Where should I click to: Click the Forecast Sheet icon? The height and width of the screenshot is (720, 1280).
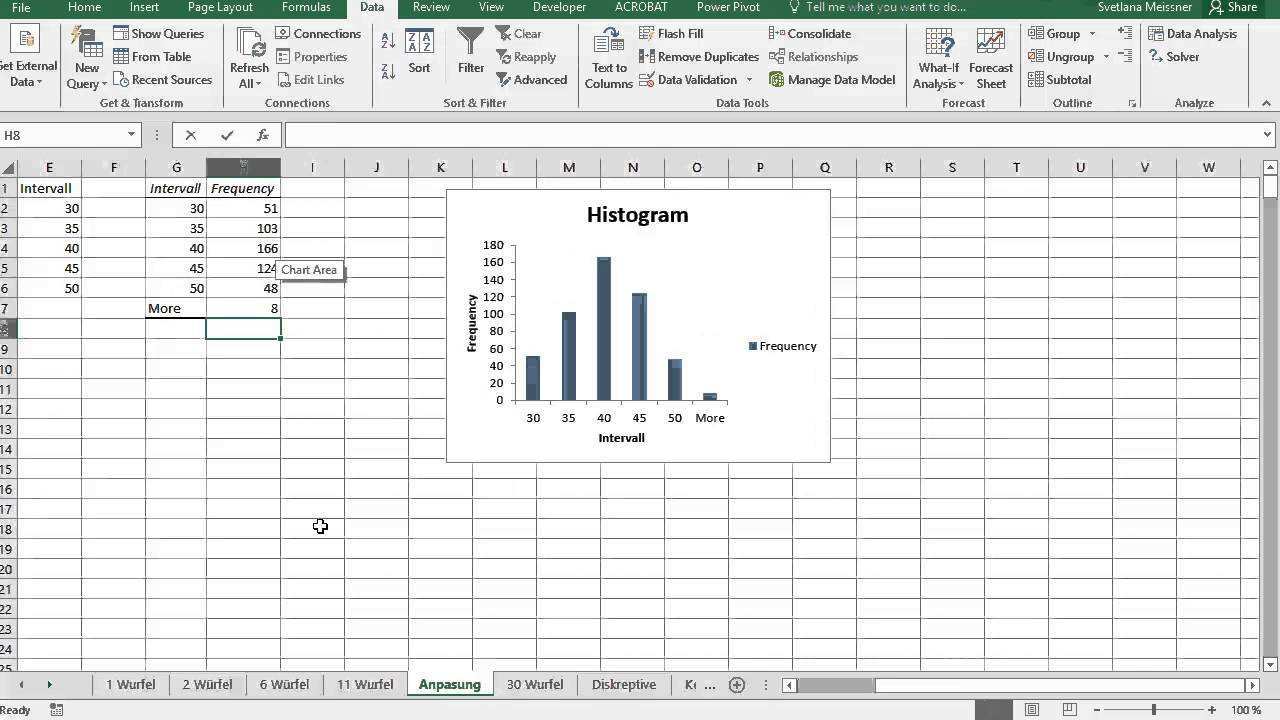point(991,58)
